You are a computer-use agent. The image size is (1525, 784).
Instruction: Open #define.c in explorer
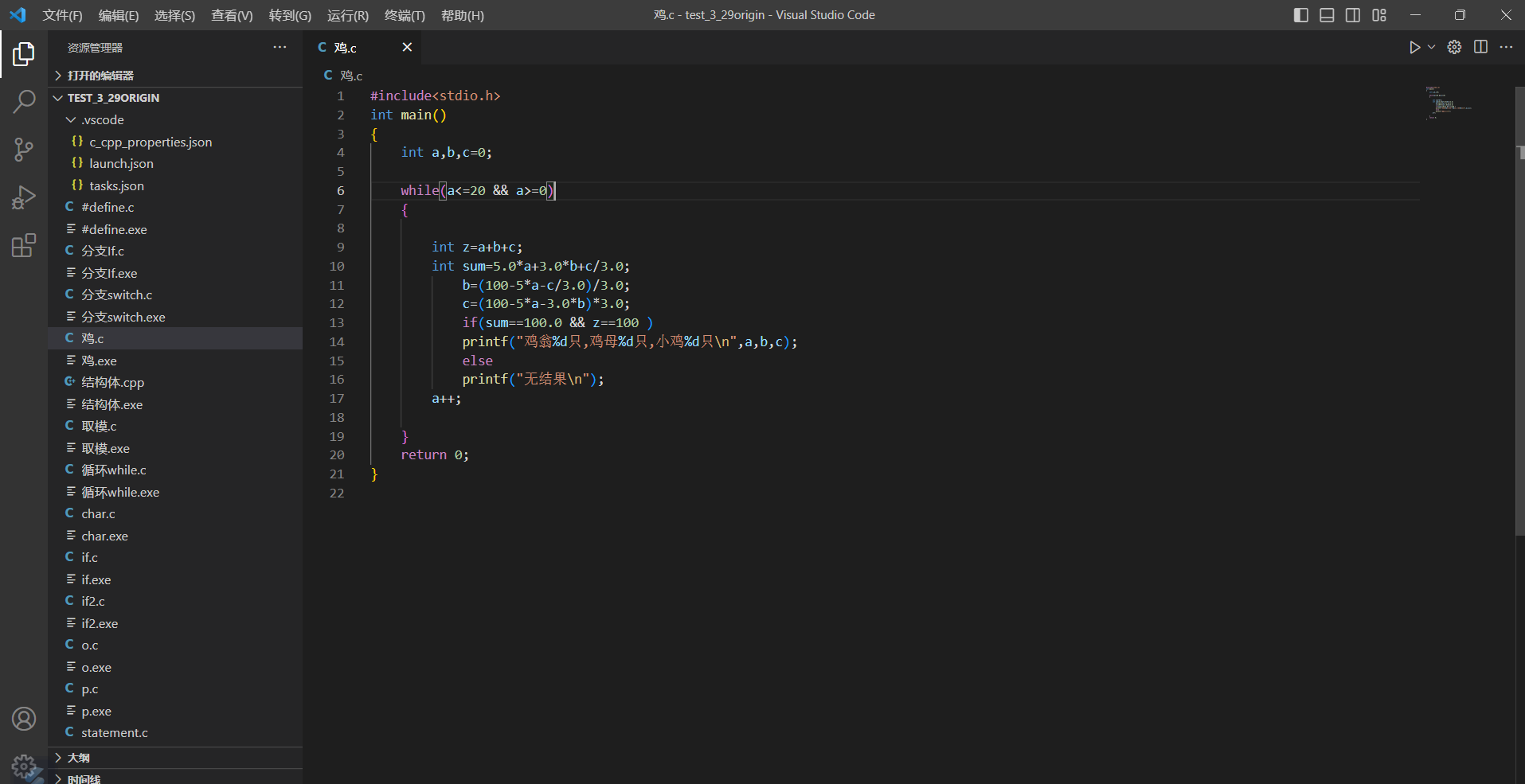click(175, 207)
